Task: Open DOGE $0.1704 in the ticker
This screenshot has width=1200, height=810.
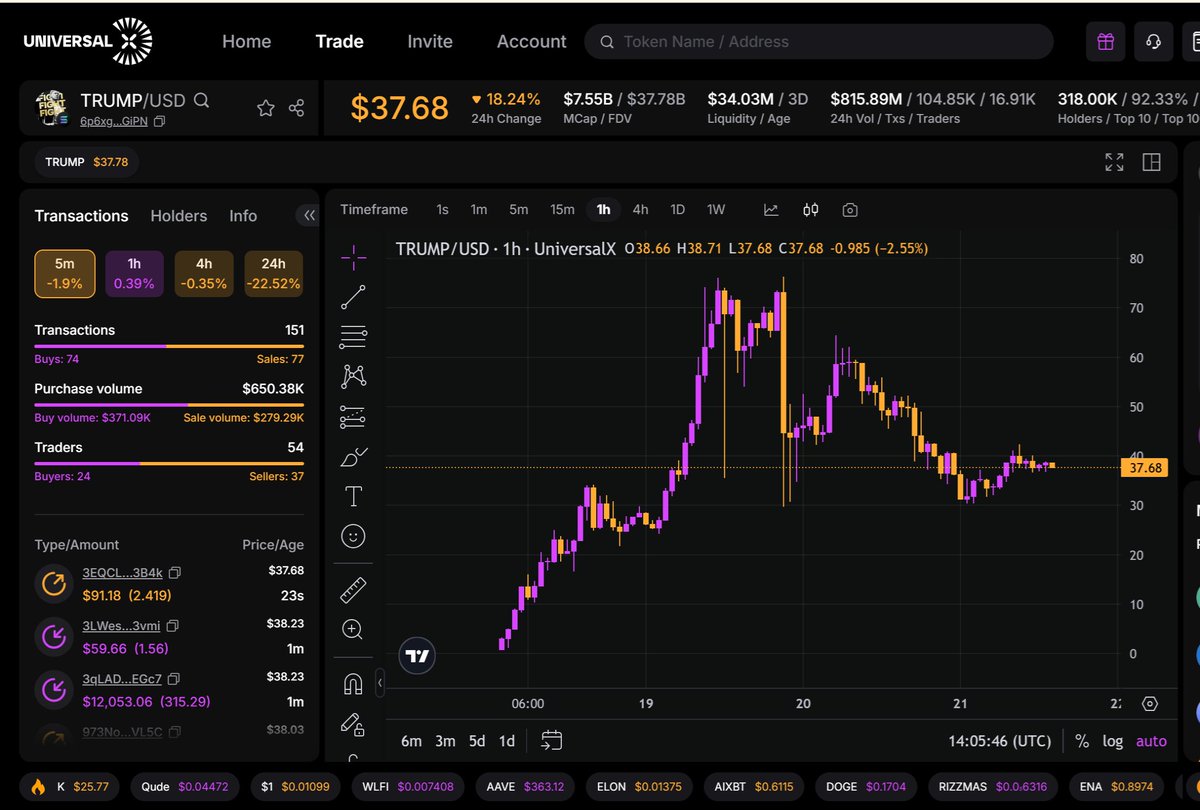Action: tap(865, 786)
